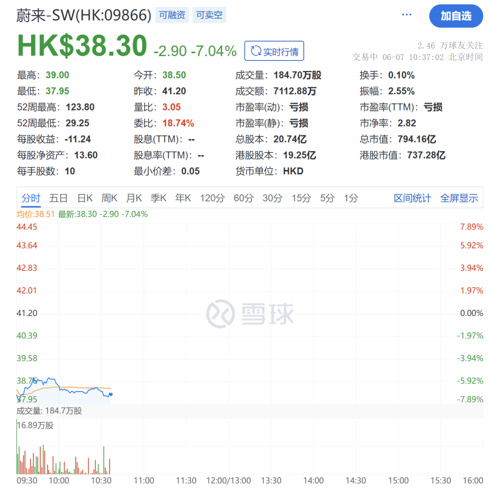The width and height of the screenshot is (500, 494).
Task: Switch to the 分时 intraday tab
Action: (31, 198)
